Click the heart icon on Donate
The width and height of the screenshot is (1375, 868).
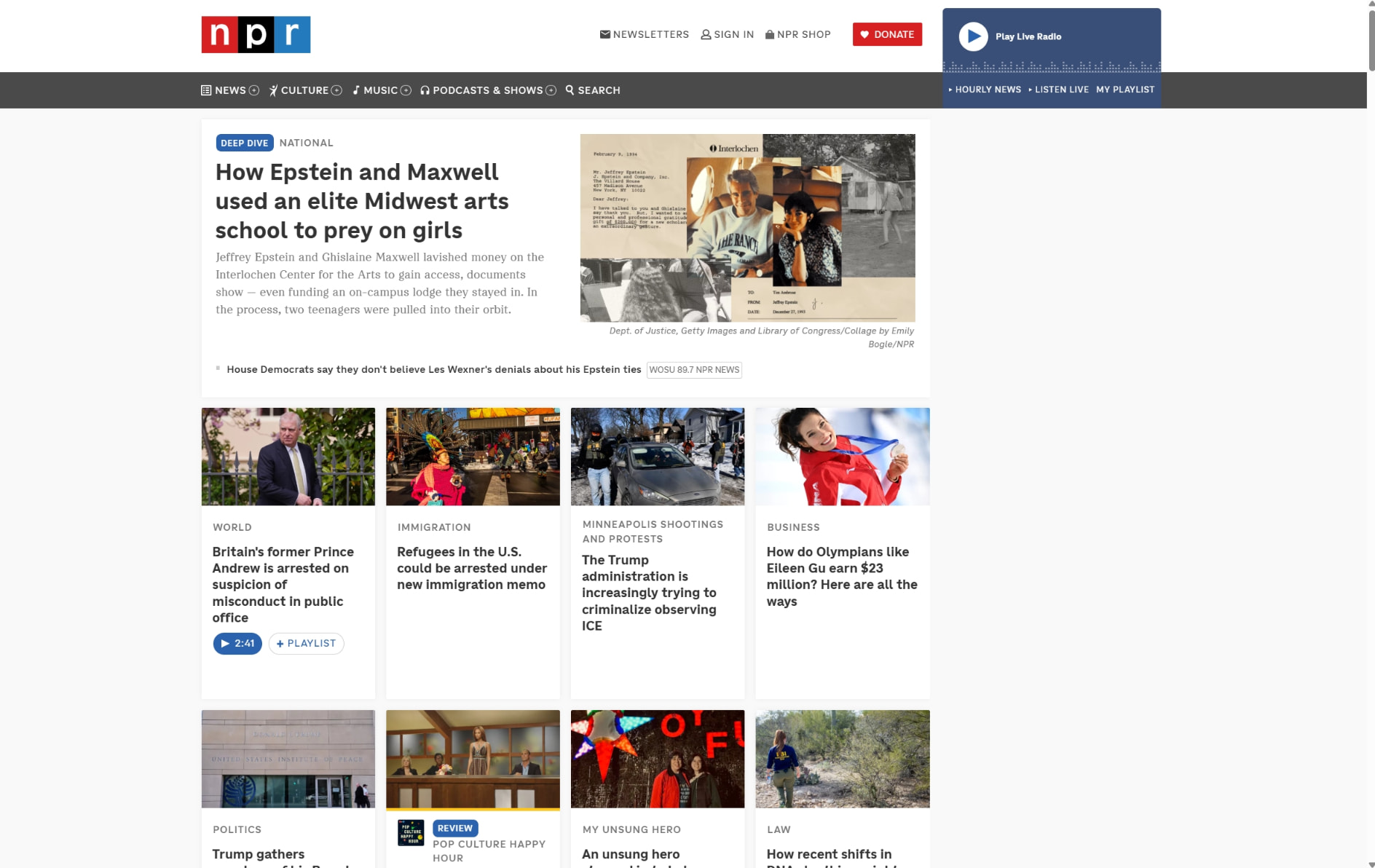864,34
